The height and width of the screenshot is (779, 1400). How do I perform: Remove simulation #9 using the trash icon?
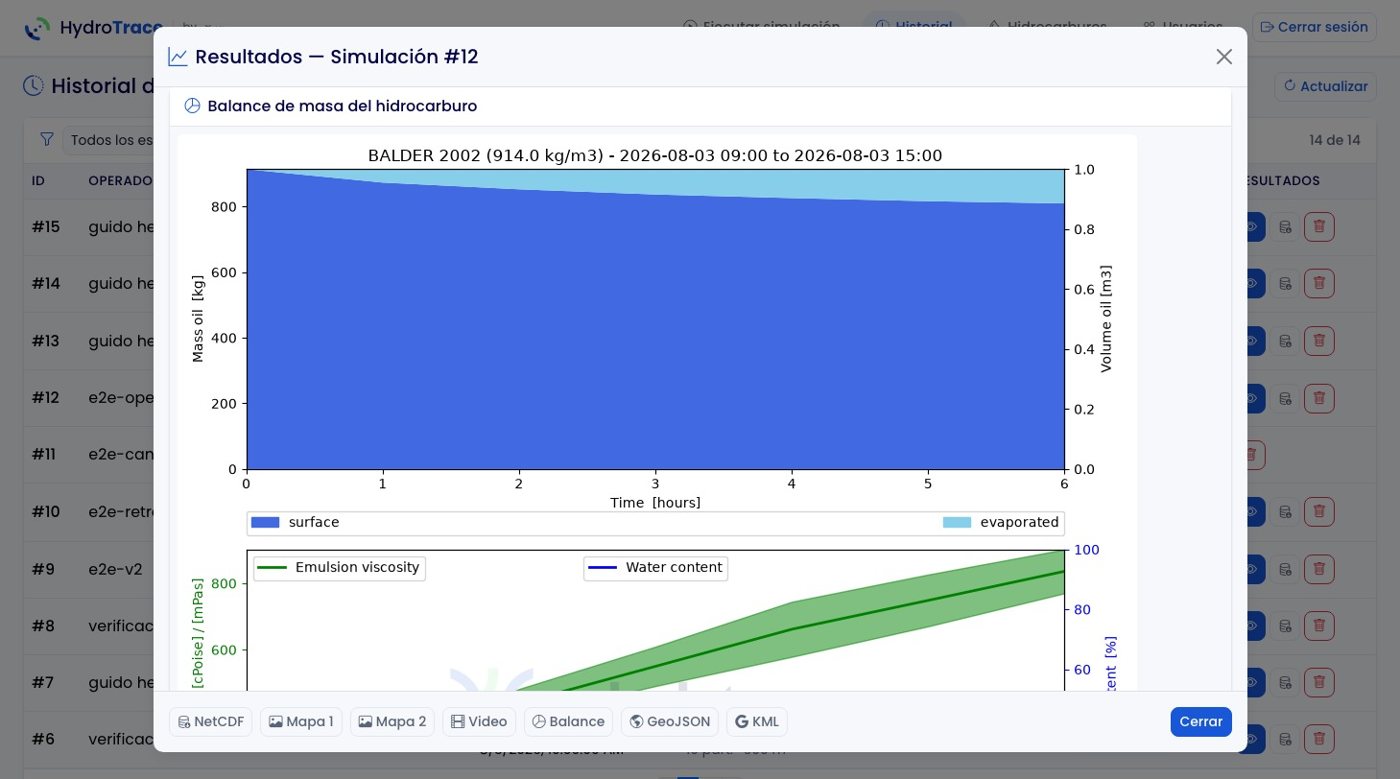click(1319, 569)
